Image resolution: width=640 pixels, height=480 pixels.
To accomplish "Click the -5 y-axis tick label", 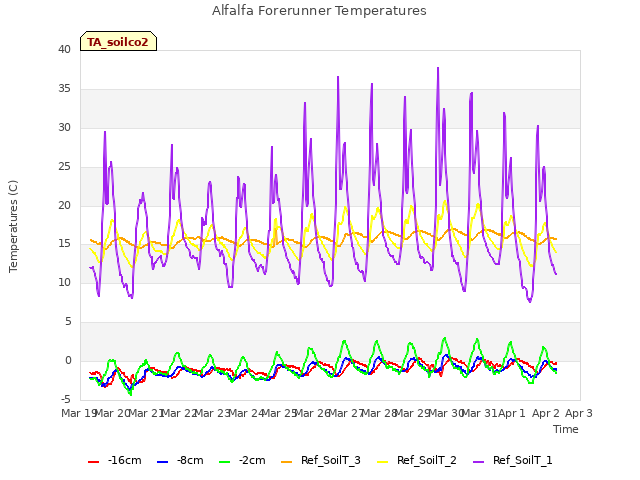I will pyautogui.click(x=66, y=399).
